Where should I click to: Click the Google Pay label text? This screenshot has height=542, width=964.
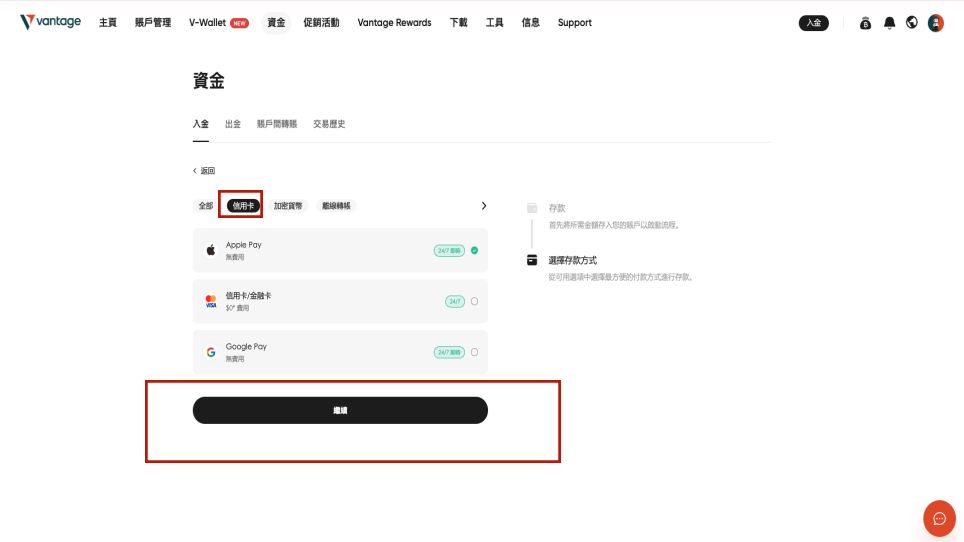point(246,347)
